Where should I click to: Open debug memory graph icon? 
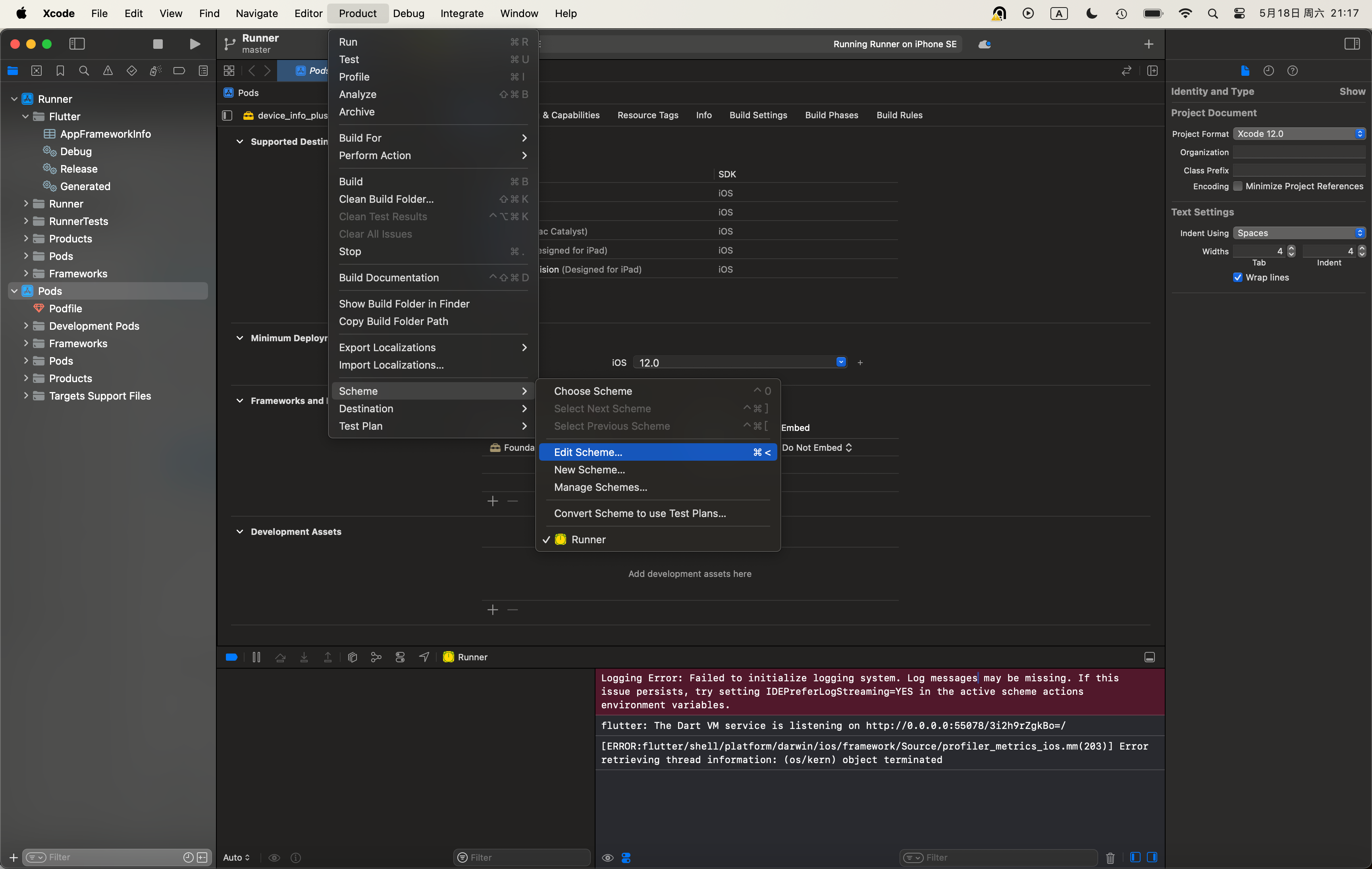(376, 657)
